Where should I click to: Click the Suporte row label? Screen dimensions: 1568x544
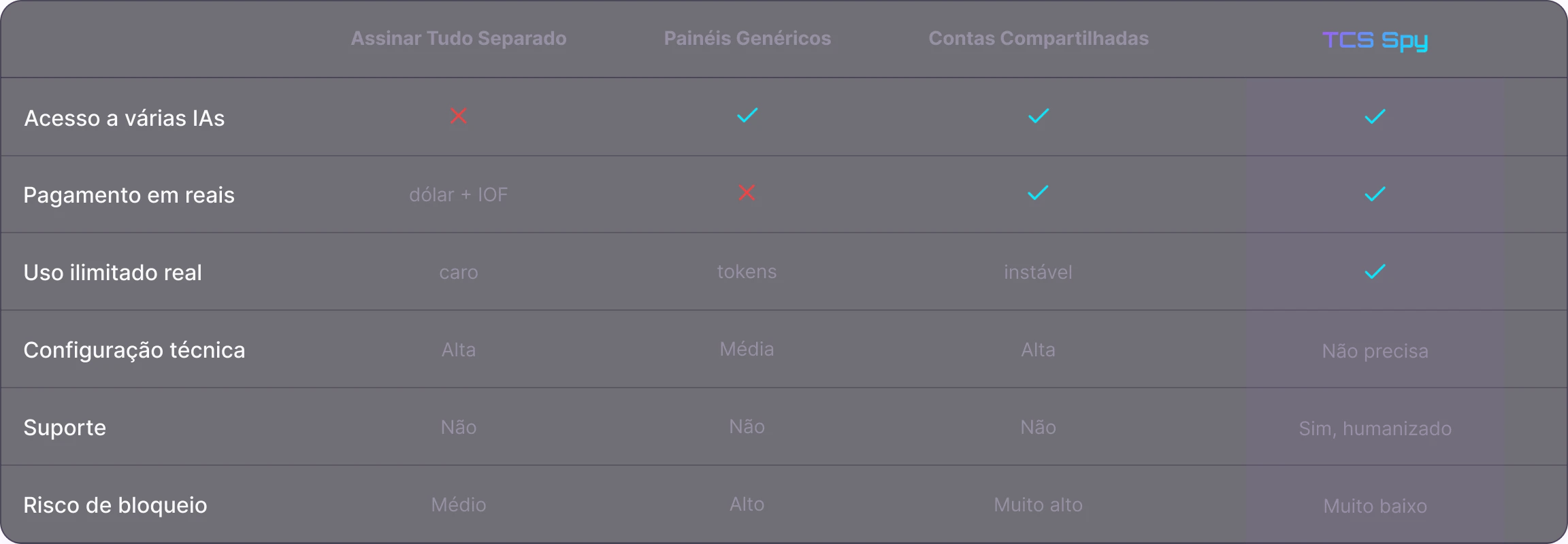[x=65, y=428]
